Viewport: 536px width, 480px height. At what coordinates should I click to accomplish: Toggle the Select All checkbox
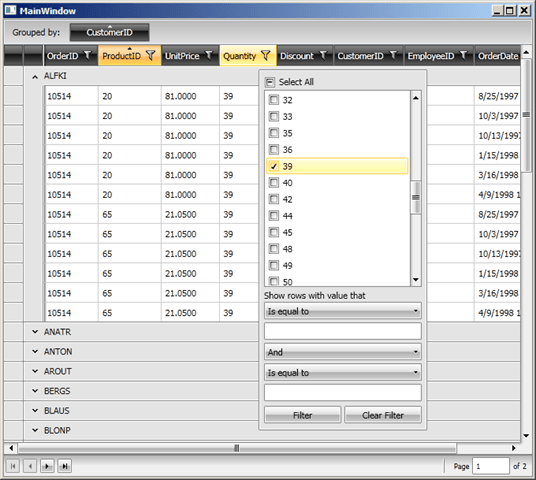(x=270, y=82)
